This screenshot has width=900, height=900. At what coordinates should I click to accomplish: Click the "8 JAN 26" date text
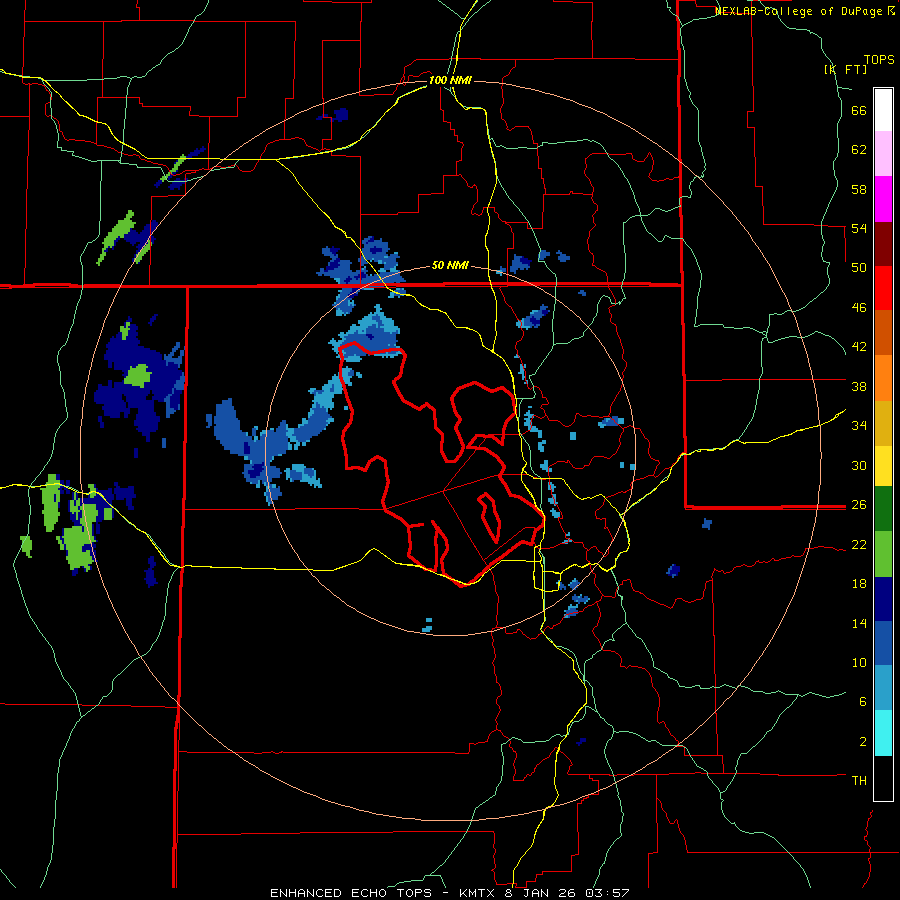(542, 893)
